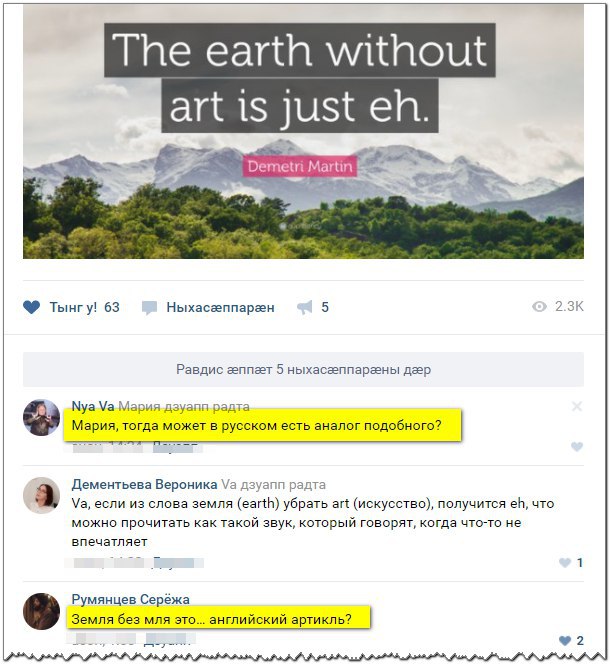Share the post via megaphone icon

click(x=305, y=307)
